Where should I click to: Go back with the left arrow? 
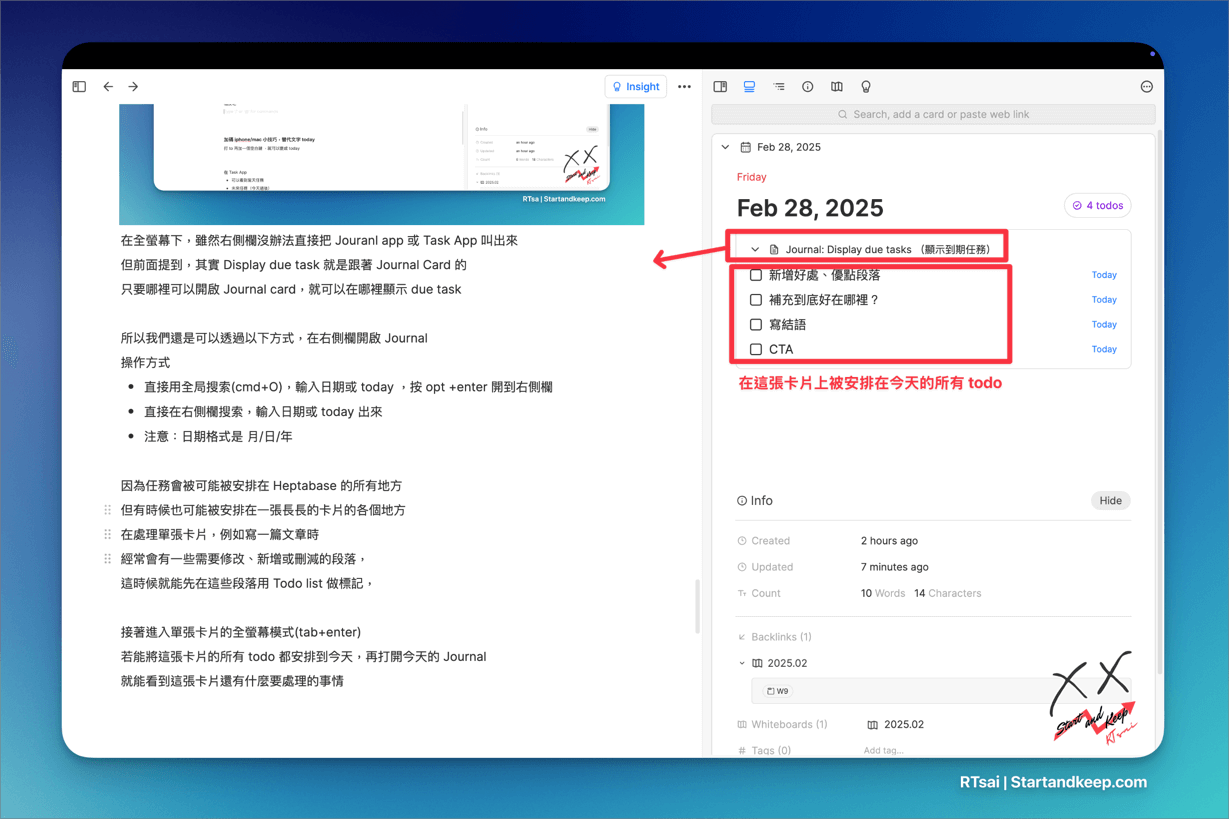108,87
